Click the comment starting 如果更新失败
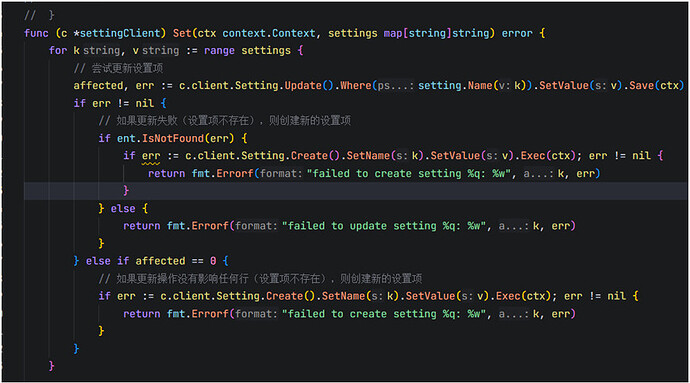690x383 pixels. pos(225,121)
